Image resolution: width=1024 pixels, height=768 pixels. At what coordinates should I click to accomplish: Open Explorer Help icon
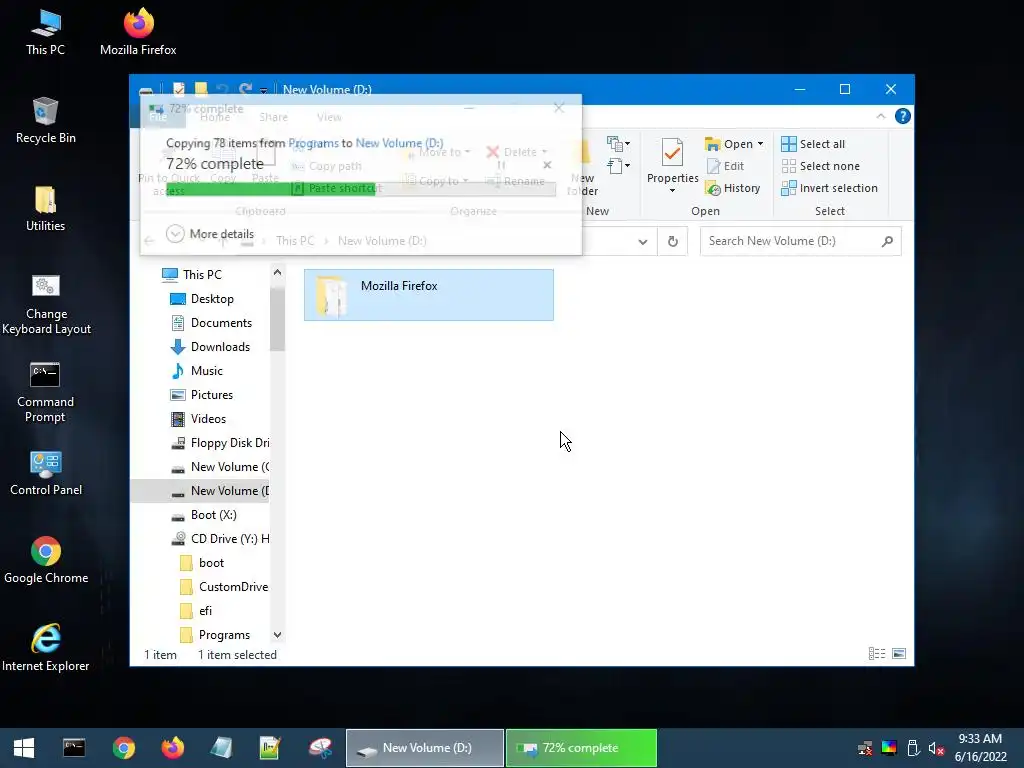pos(903,116)
